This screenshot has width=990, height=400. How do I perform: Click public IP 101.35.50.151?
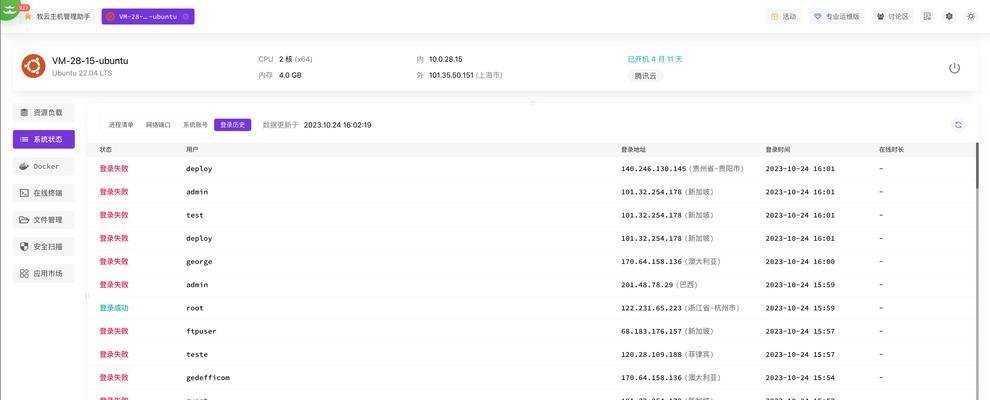click(x=451, y=75)
